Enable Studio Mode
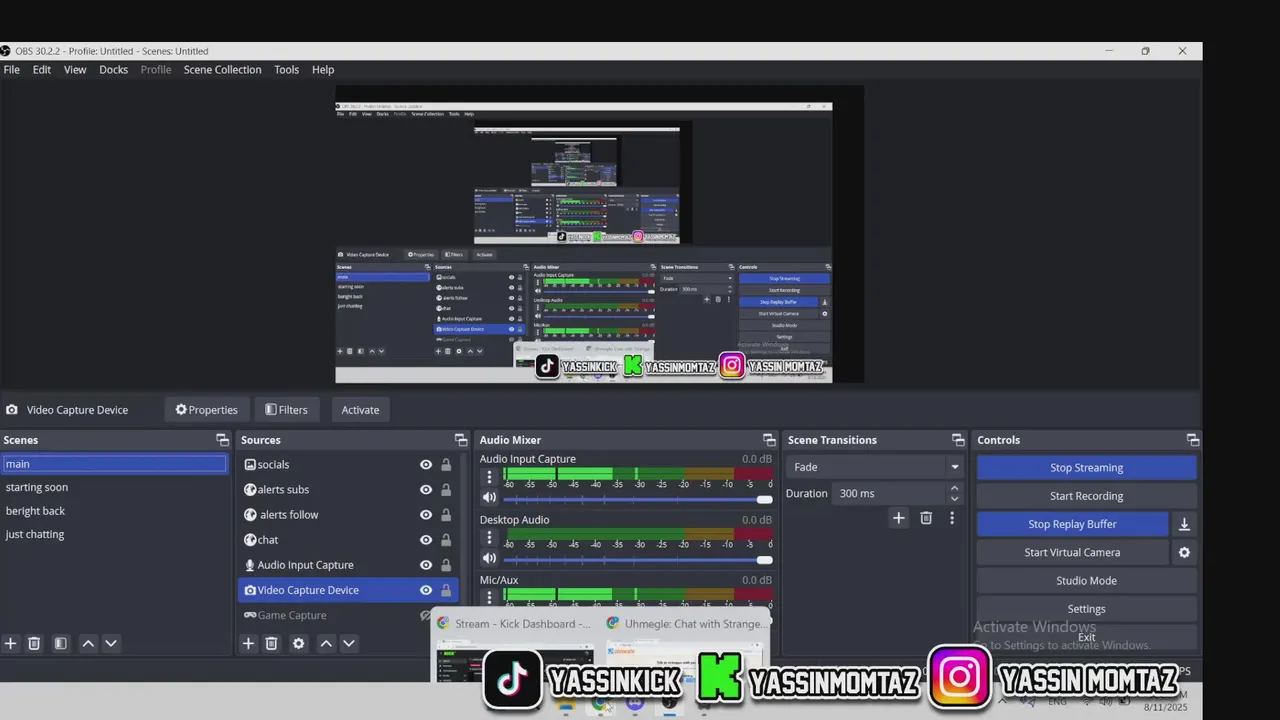 [1086, 581]
